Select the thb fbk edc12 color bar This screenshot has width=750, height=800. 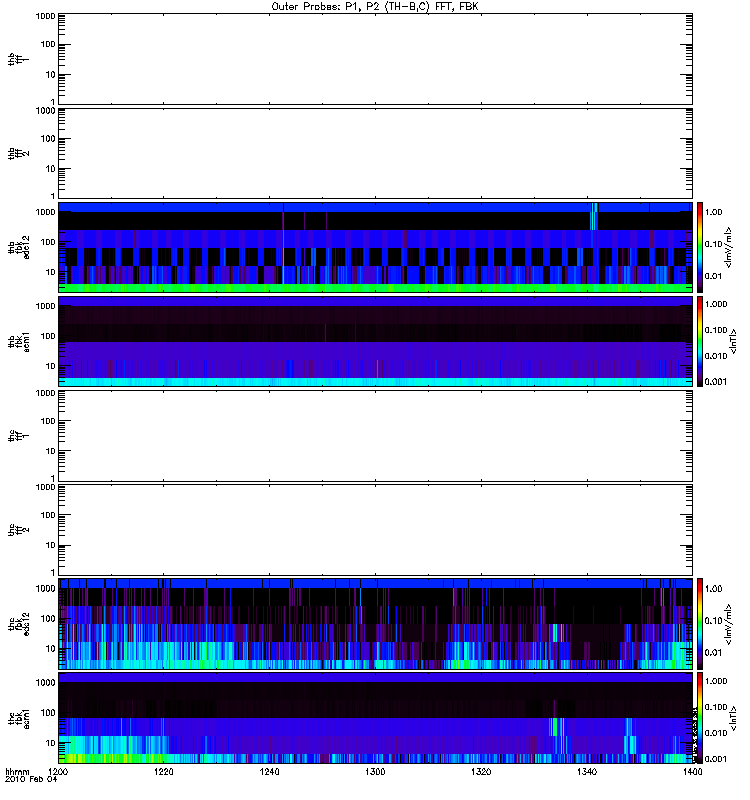pyautogui.click(x=700, y=247)
